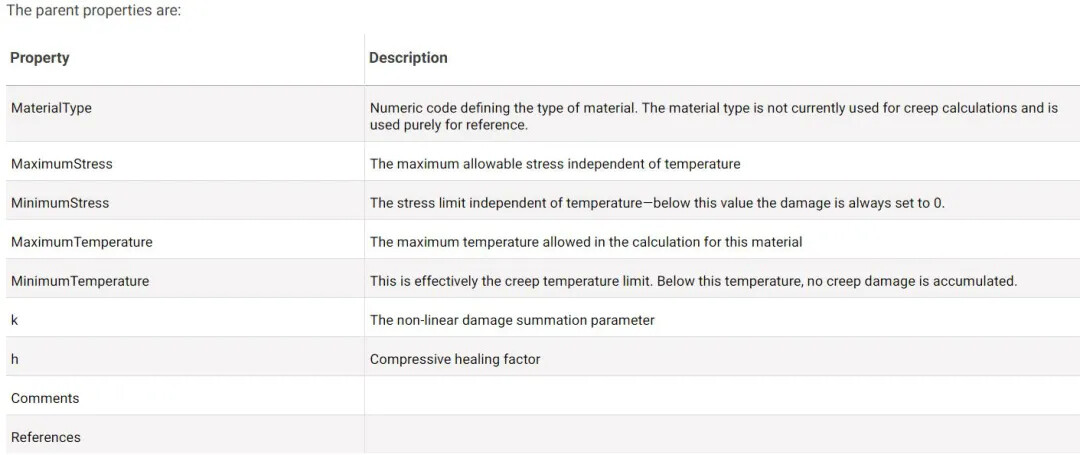
Task: Select the MaterialType property cell
Action: click(x=51, y=108)
